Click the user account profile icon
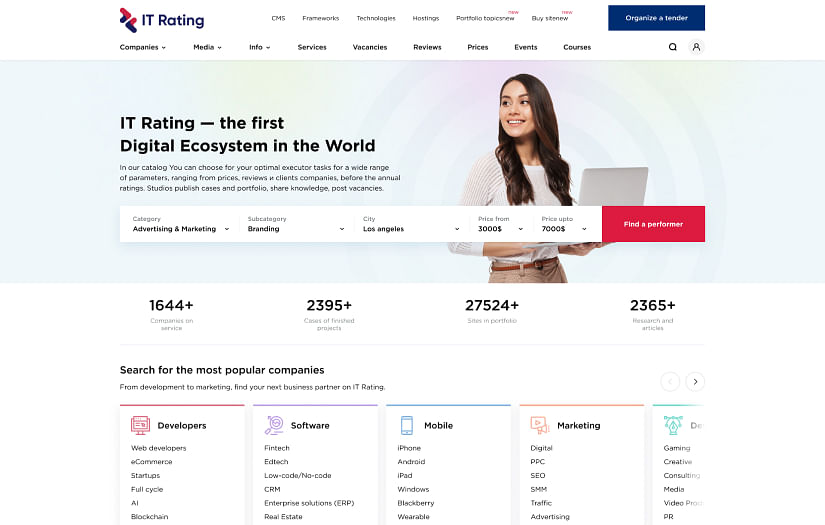The height and width of the screenshot is (525, 825). tap(696, 47)
